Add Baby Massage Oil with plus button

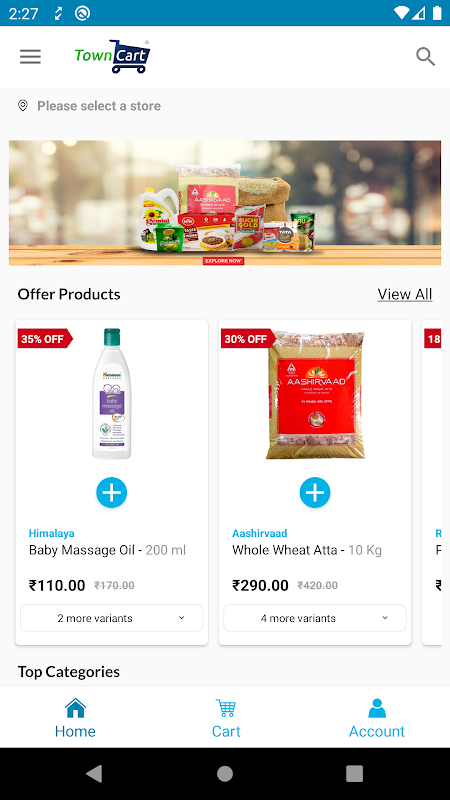[x=112, y=492]
